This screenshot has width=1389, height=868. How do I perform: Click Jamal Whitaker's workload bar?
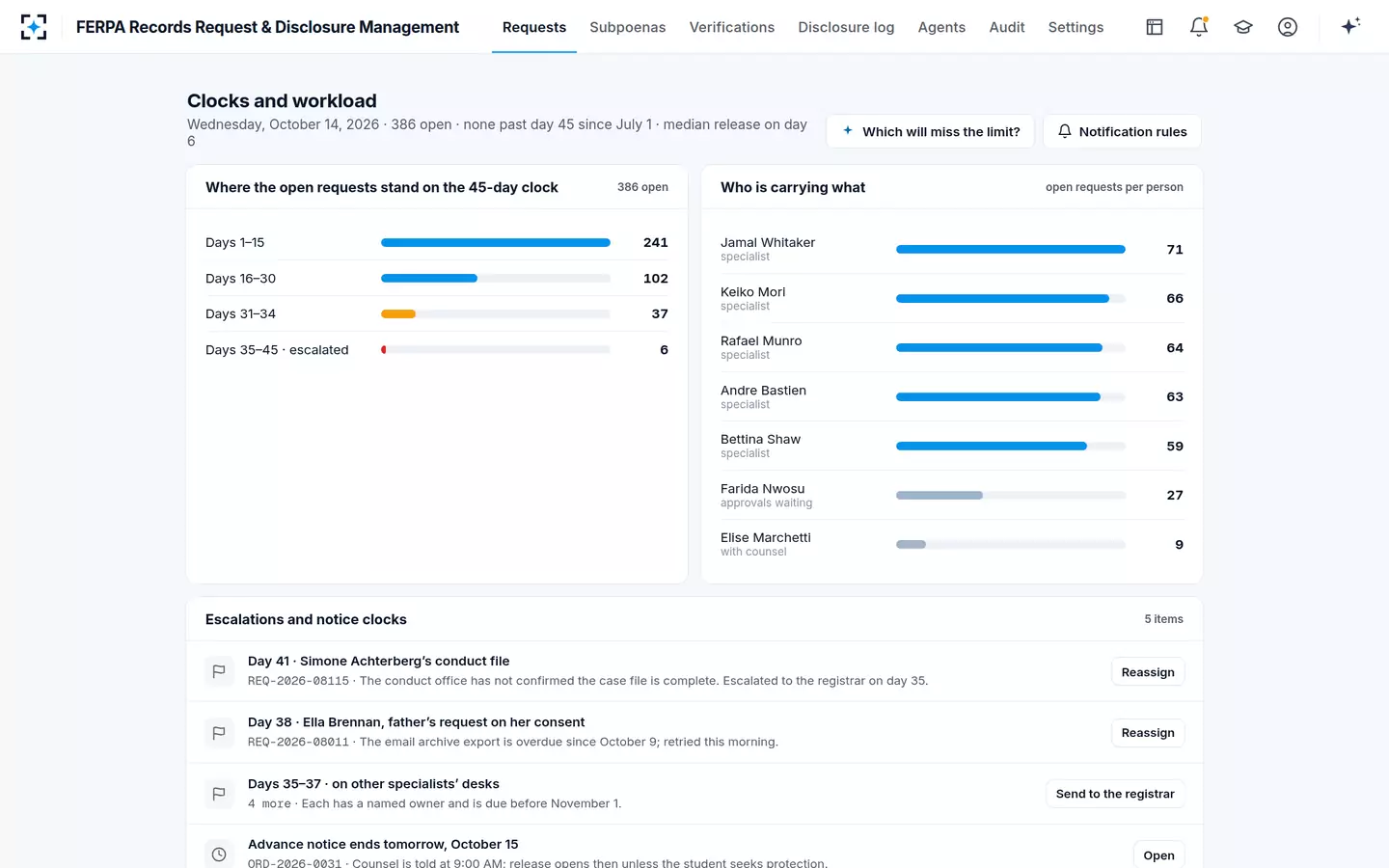coord(1011,250)
